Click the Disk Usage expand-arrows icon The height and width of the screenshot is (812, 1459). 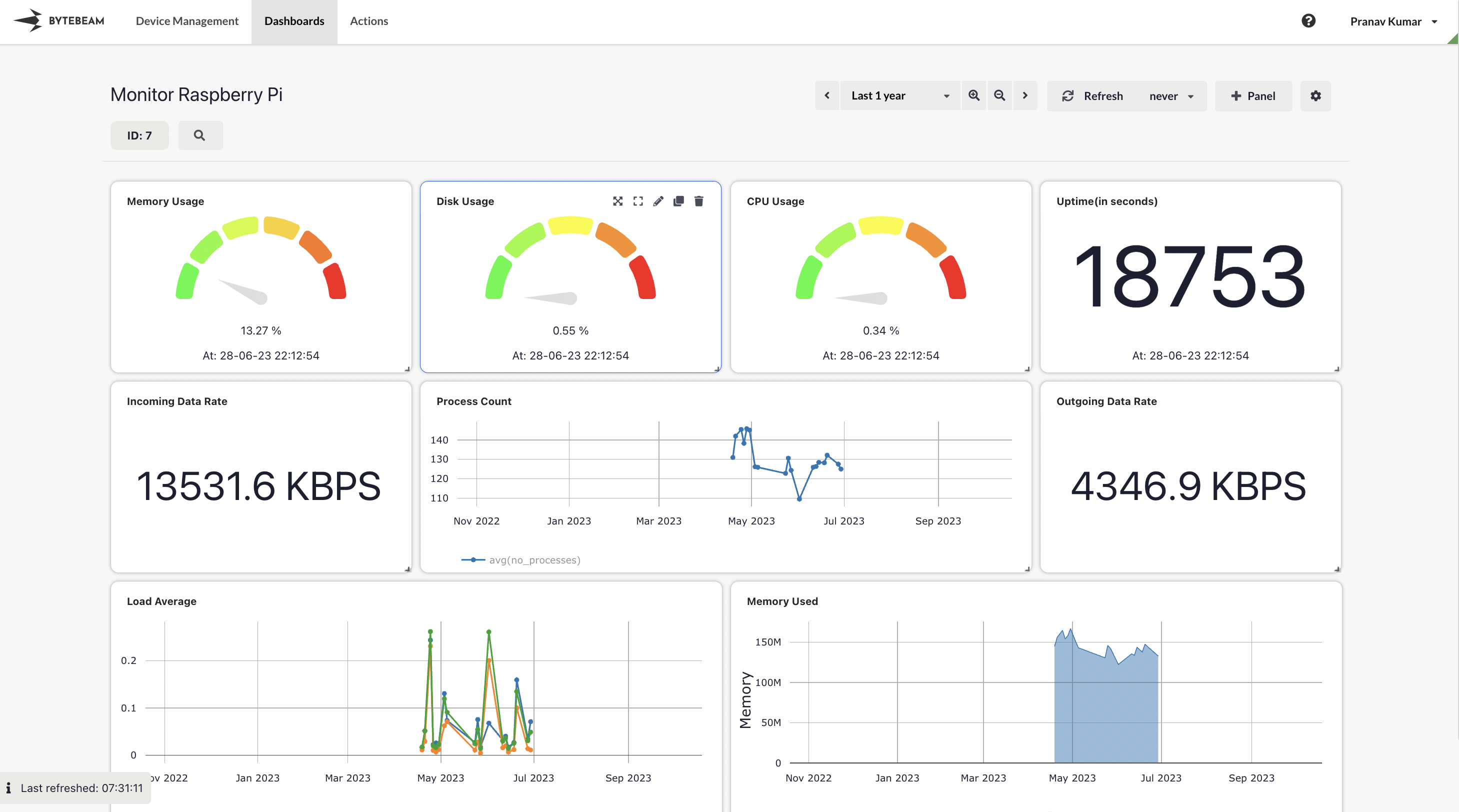[x=617, y=201]
